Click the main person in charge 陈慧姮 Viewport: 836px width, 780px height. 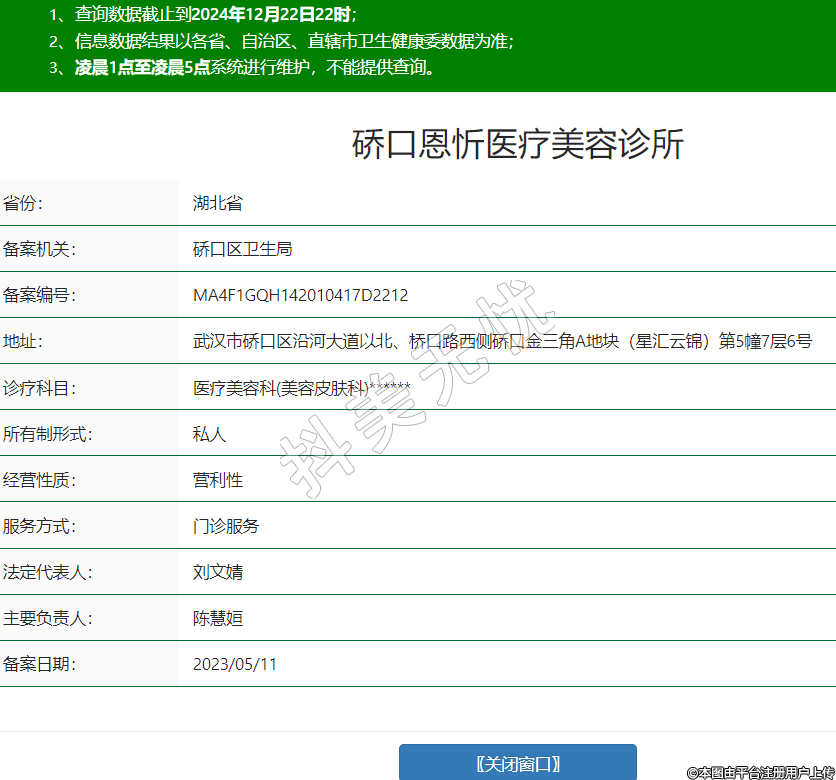218,618
